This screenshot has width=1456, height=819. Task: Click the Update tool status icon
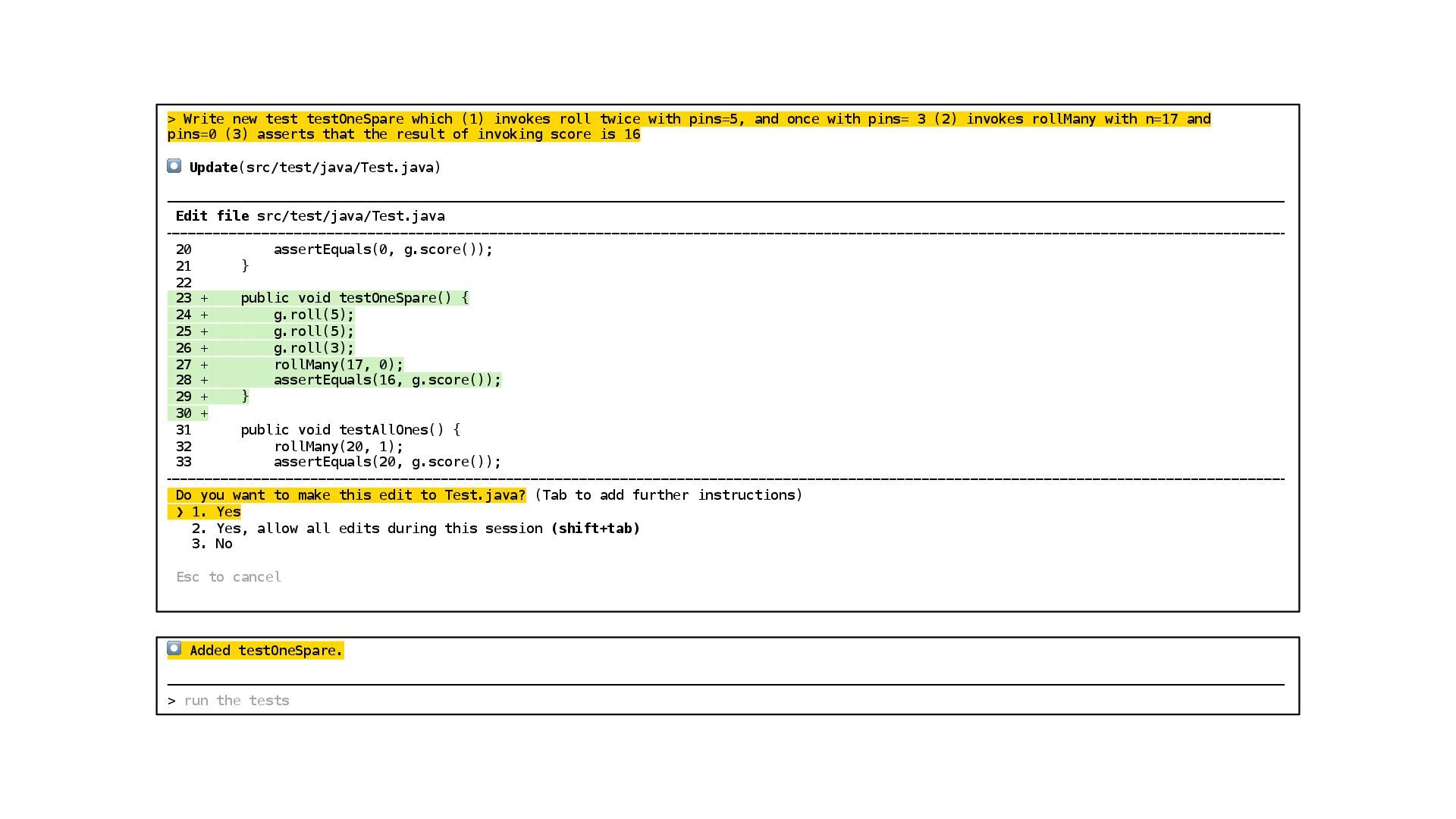(x=174, y=166)
